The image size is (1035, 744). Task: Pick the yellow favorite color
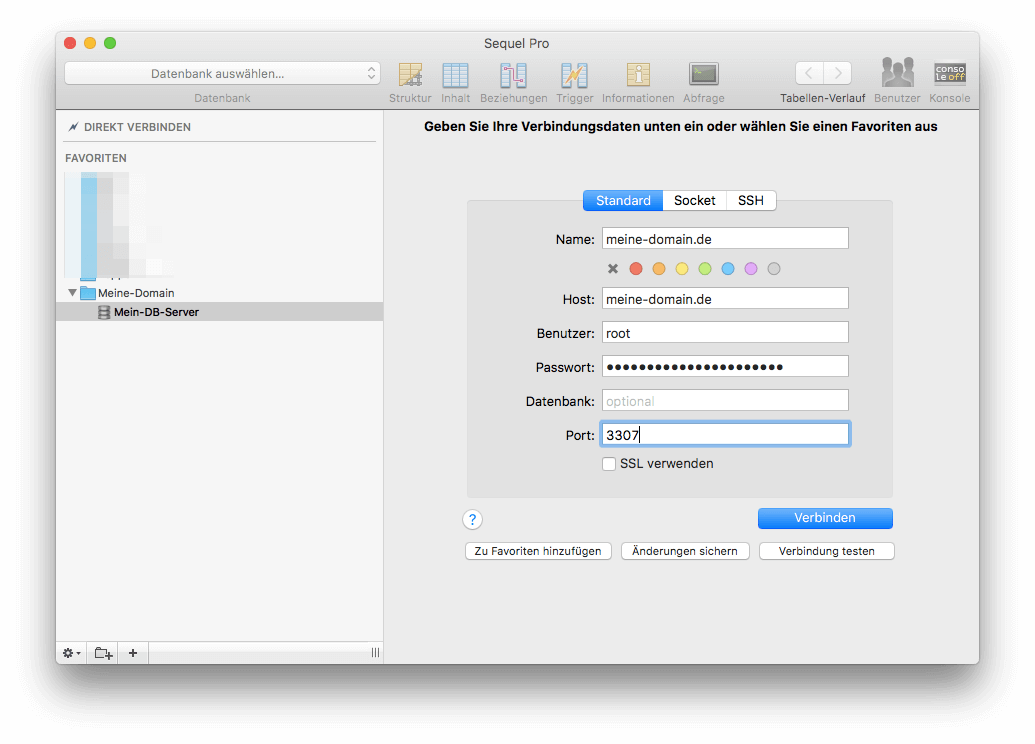pos(682,269)
